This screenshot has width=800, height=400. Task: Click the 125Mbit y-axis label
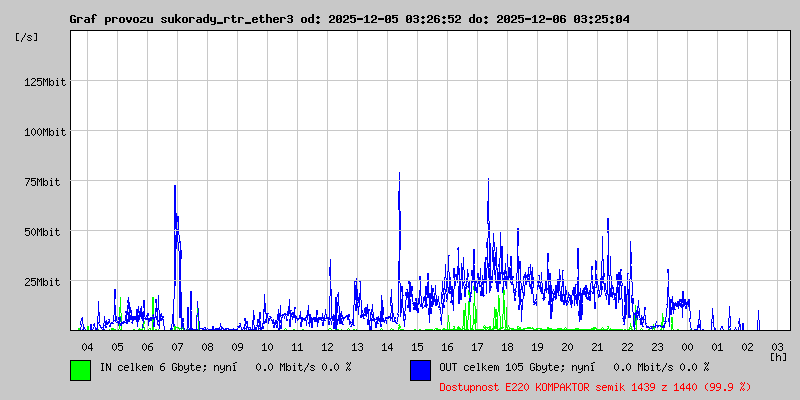pos(42,82)
